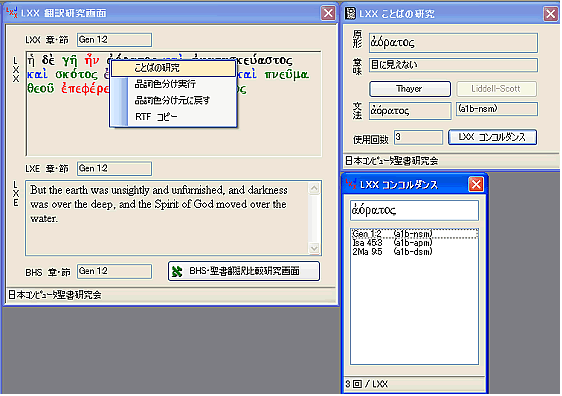Click the 使用回数 field showing 3
This screenshot has width=562, height=396.
[418, 137]
